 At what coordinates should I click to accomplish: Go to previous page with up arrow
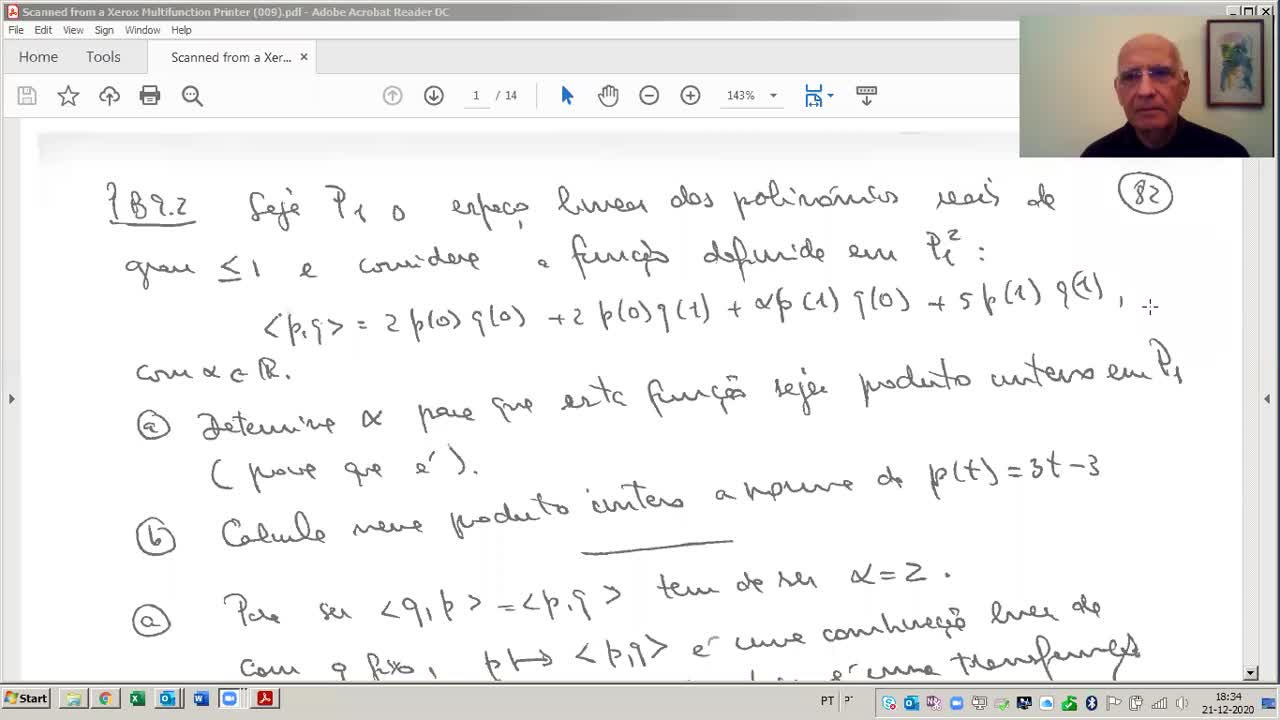392,95
